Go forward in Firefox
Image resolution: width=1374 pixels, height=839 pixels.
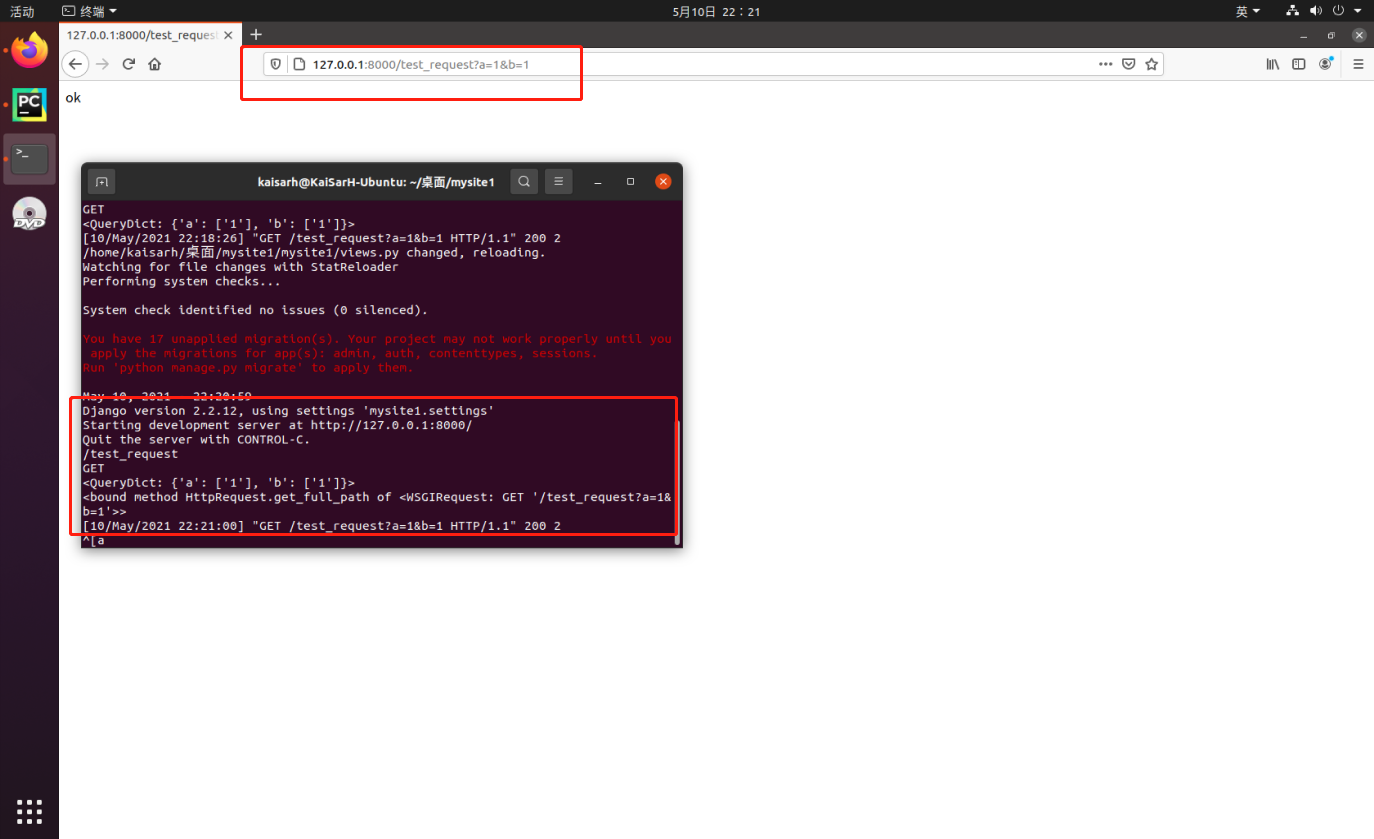coord(102,64)
